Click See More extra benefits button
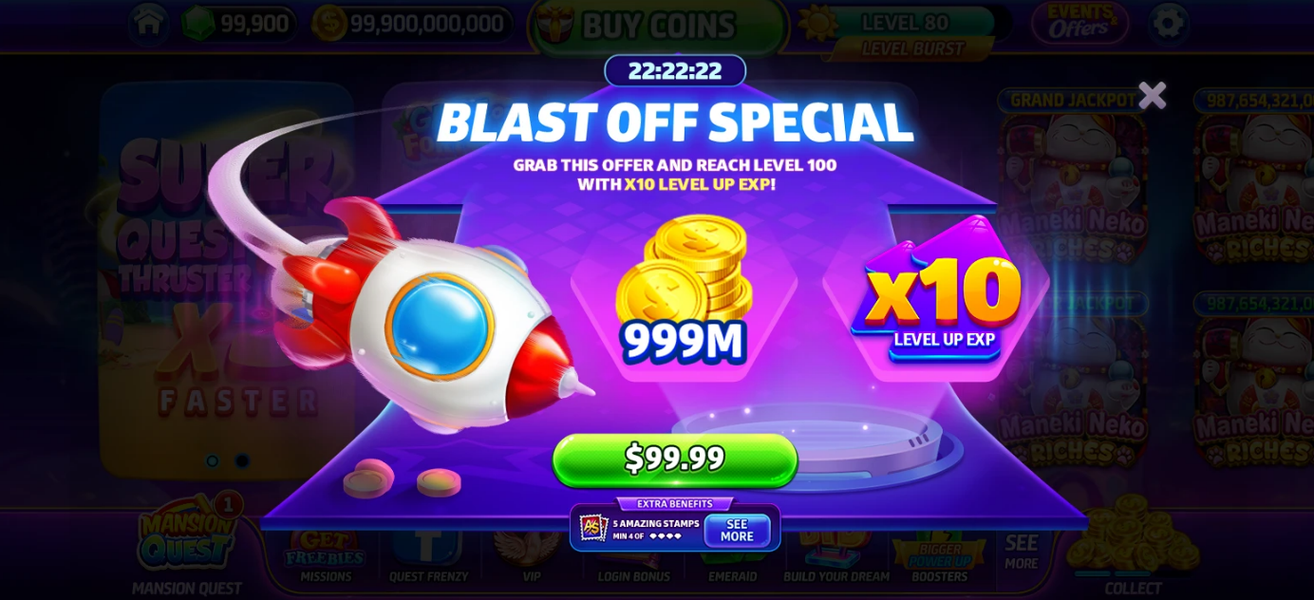 [737, 530]
